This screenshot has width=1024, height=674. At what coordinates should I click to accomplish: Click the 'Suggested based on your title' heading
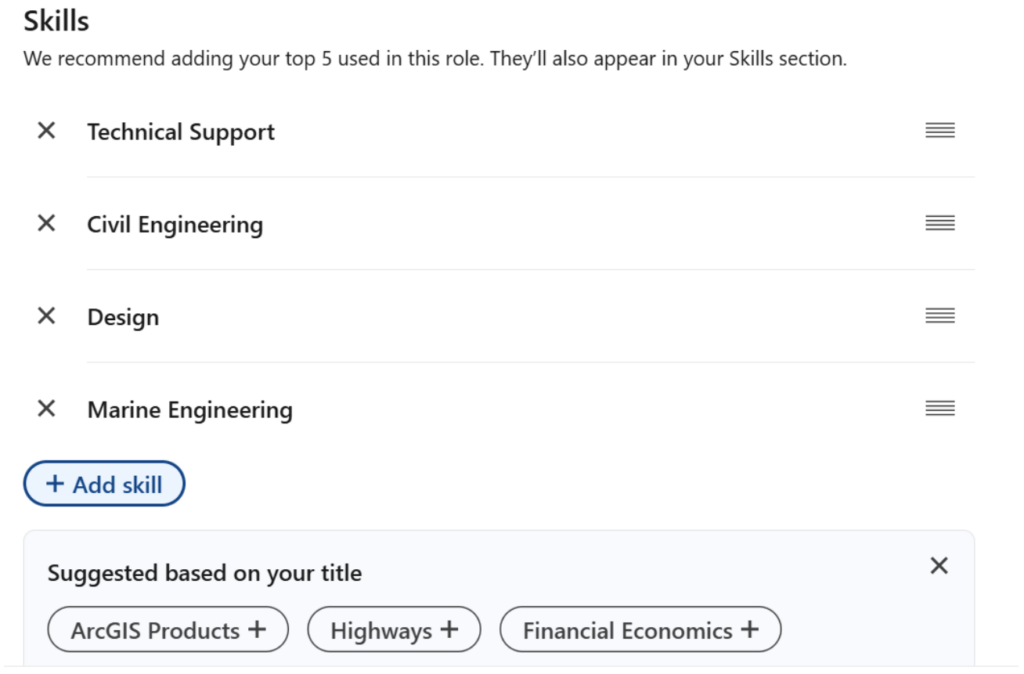(x=205, y=574)
